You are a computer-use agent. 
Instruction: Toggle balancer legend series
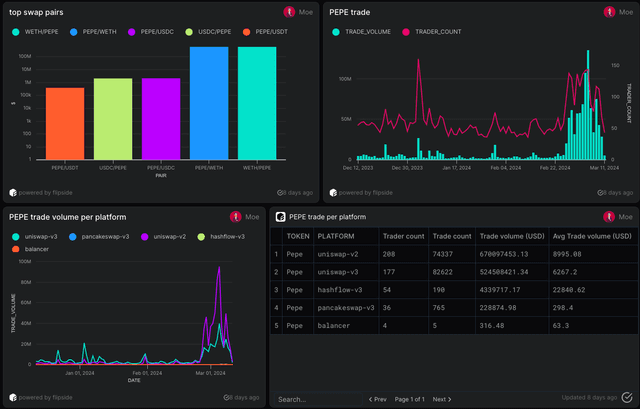click(30, 249)
